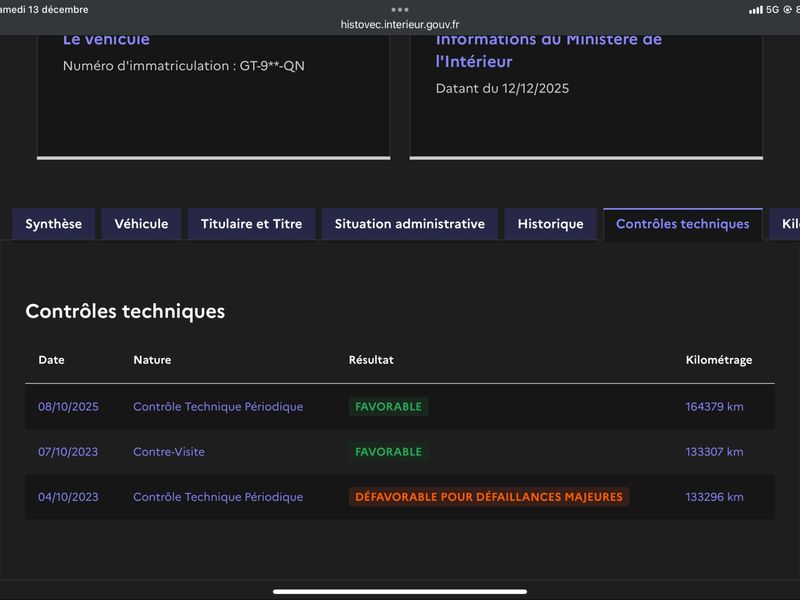Image resolution: width=800 pixels, height=600 pixels.
Task: Click the Contre-Visite nature entry
Action: click(x=169, y=452)
